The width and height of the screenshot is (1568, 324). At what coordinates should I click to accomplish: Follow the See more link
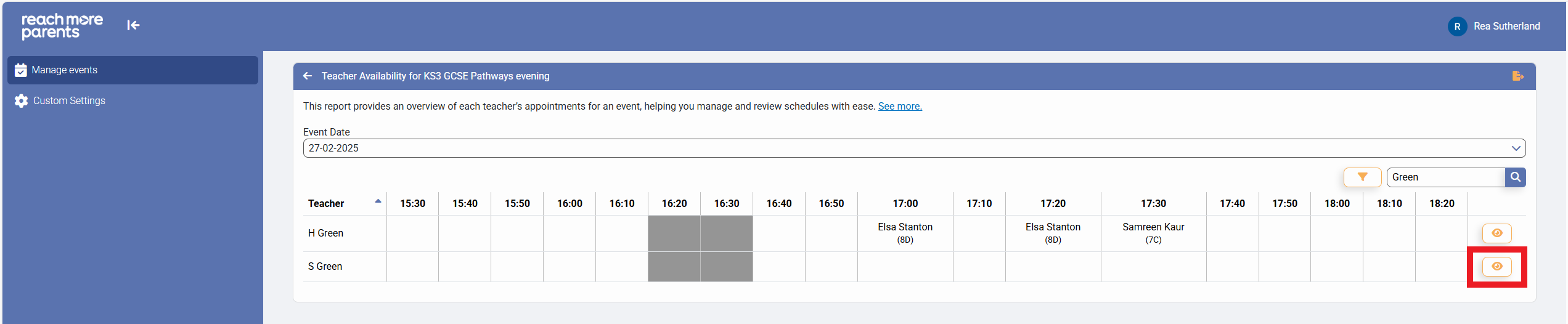[899, 107]
